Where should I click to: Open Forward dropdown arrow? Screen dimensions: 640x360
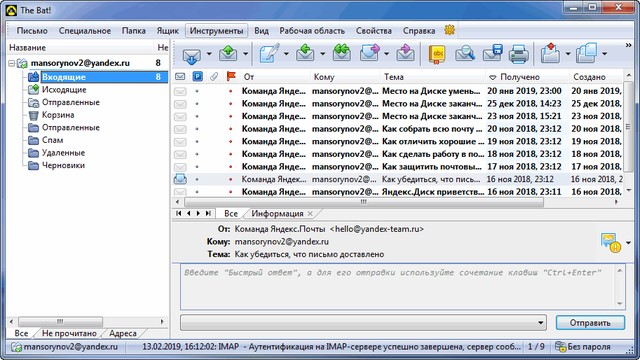[386, 54]
